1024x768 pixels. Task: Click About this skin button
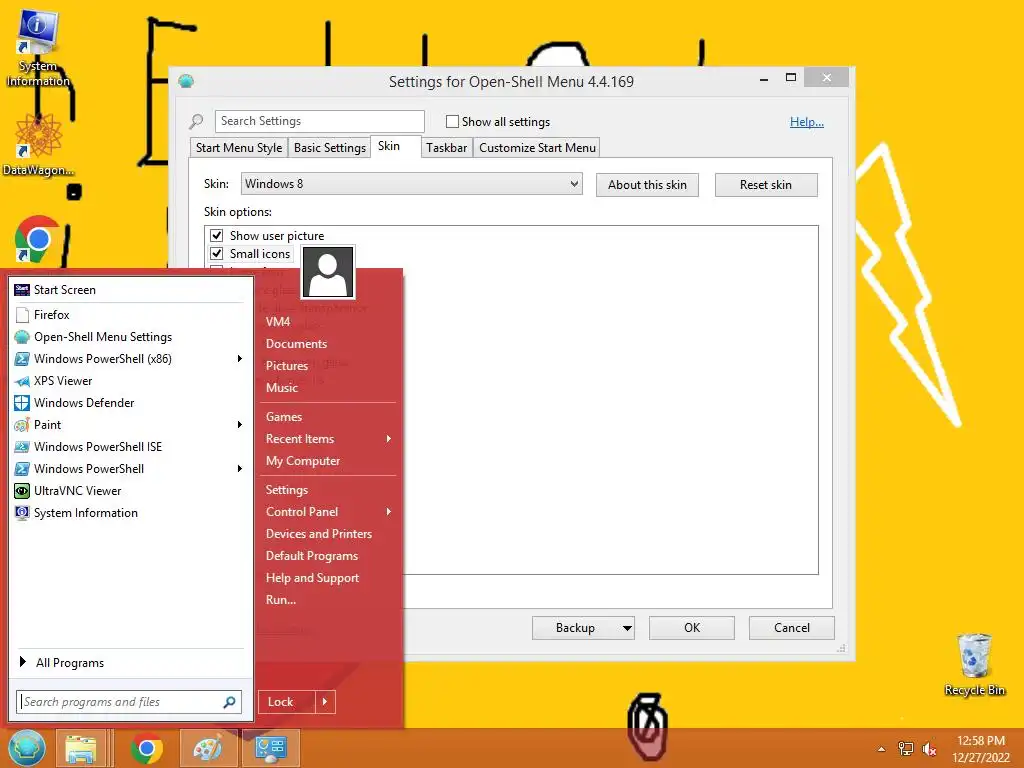647,185
